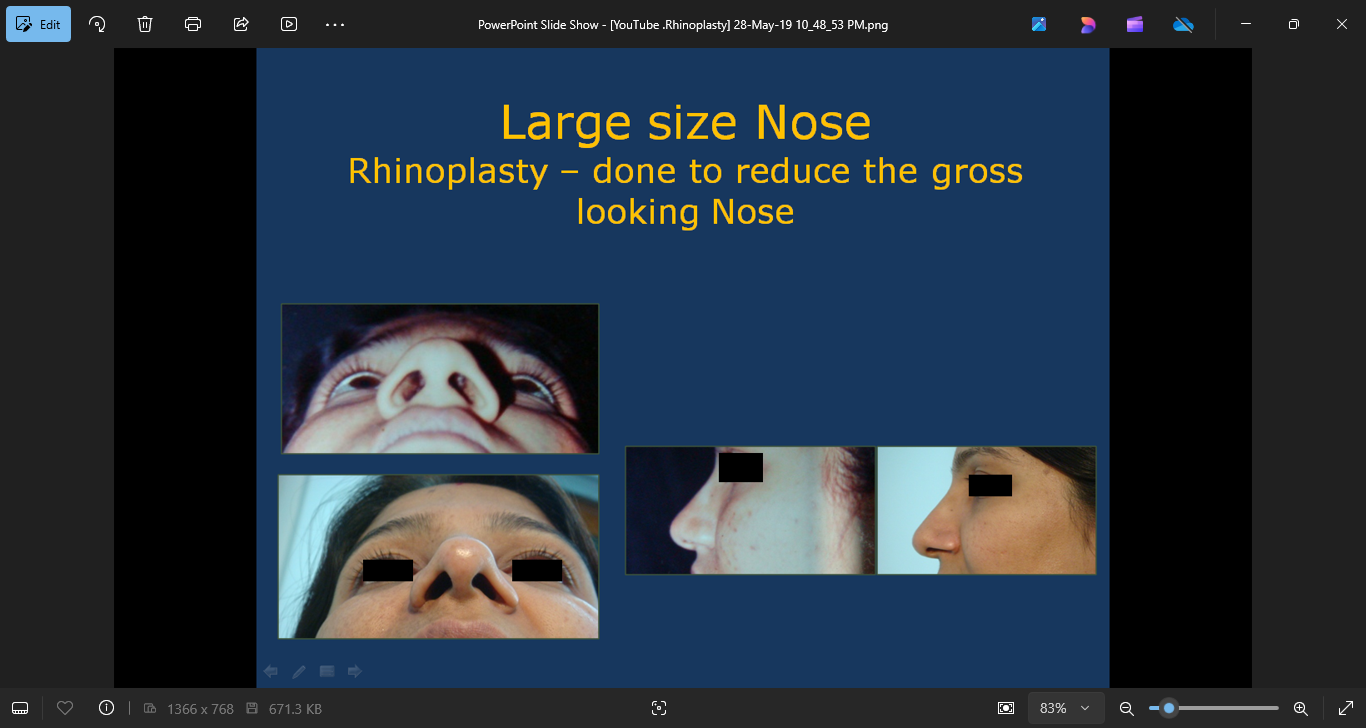
Task: Expand the 83% zoom level dropdown
Action: 1066,708
